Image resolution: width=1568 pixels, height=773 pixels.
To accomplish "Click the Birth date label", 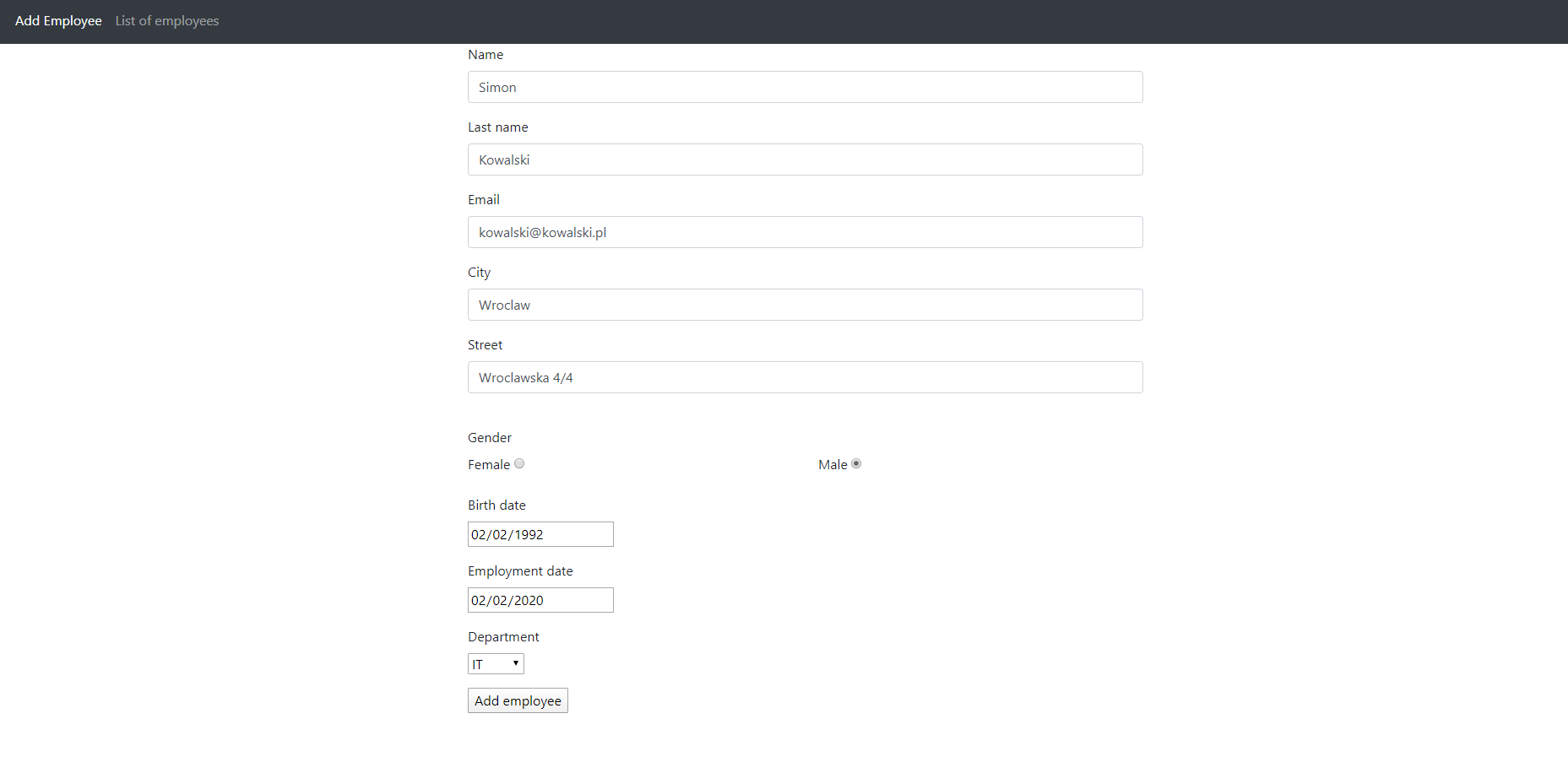I will [496, 505].
